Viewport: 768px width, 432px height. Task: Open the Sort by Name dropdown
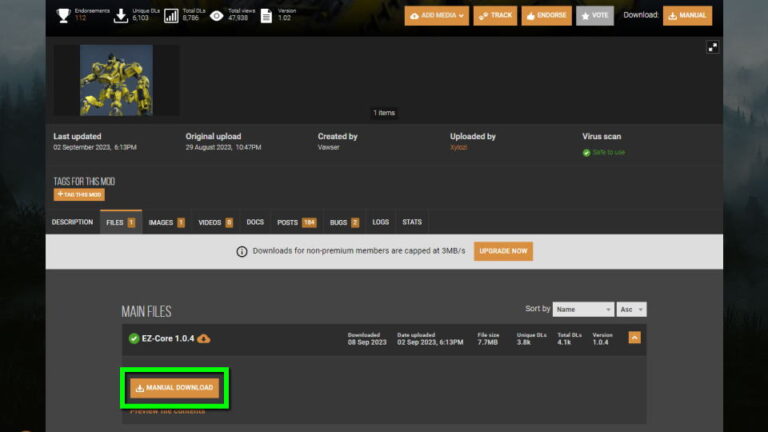tap(581, 310)
